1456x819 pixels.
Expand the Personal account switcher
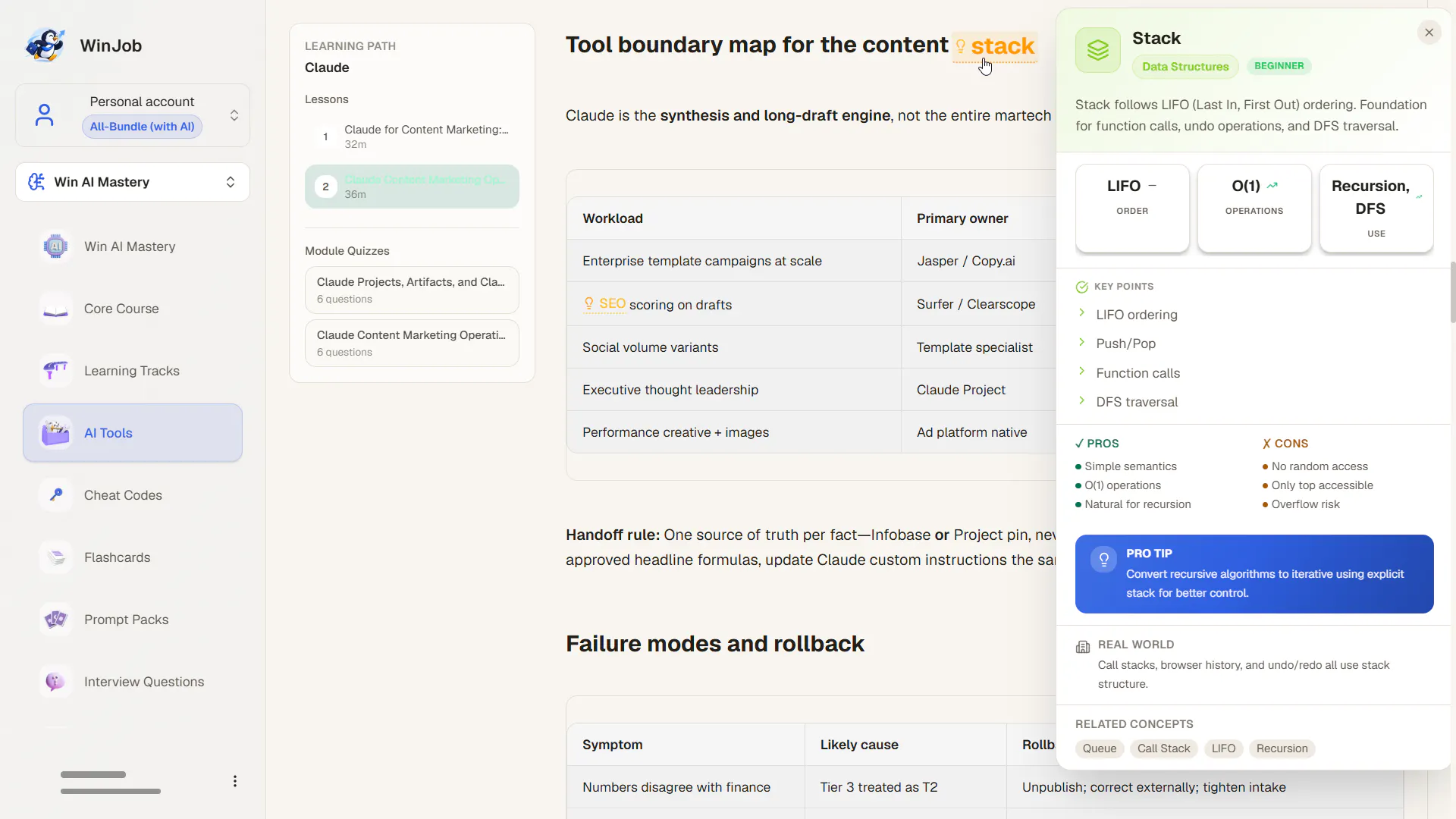(x=133, y=115)
